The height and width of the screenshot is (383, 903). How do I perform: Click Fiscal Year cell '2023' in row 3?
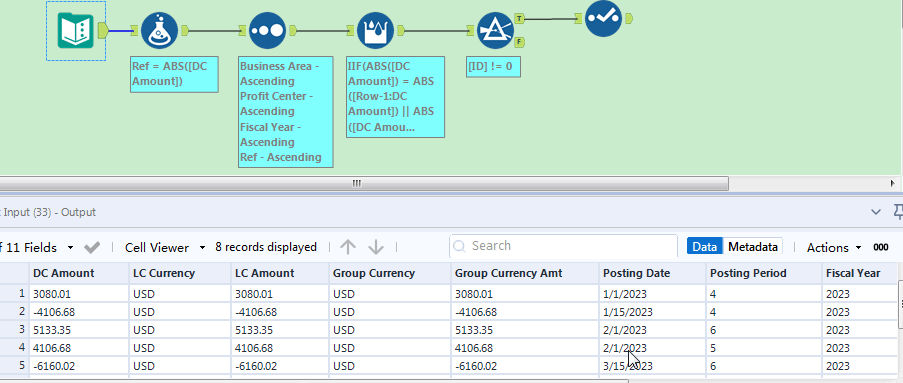click(859, 330)
